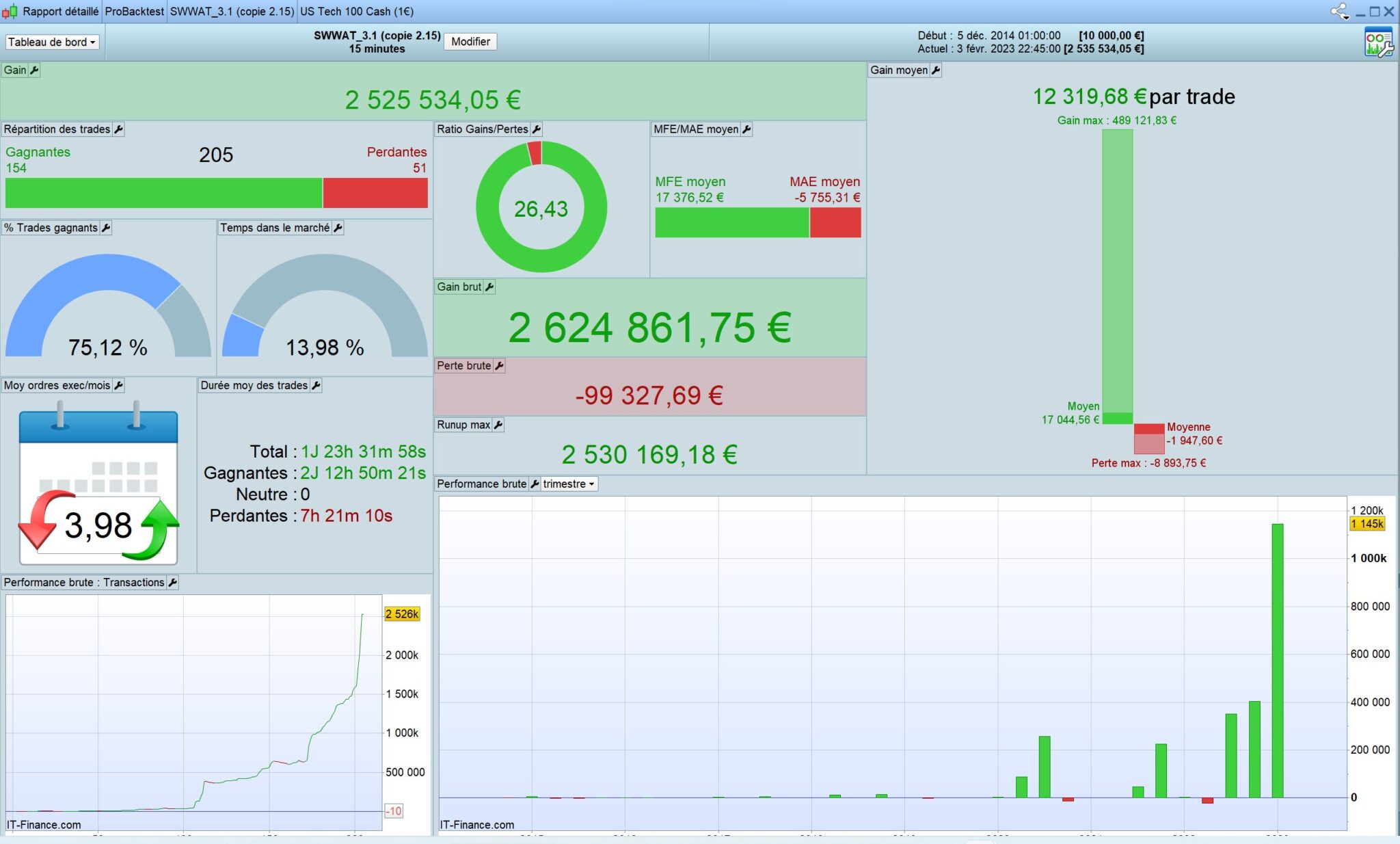Click the tallest green quarterly performance bar

coord(1277,660)
